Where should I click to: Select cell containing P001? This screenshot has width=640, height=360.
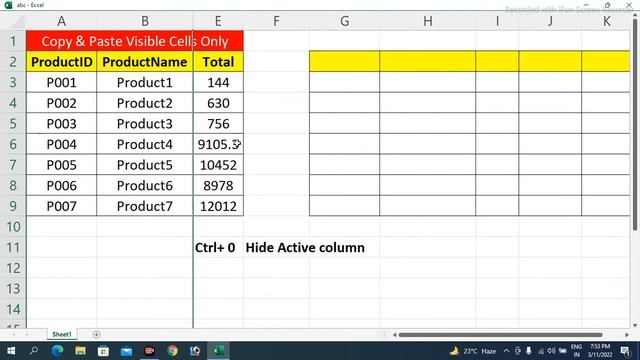point(61,82)
